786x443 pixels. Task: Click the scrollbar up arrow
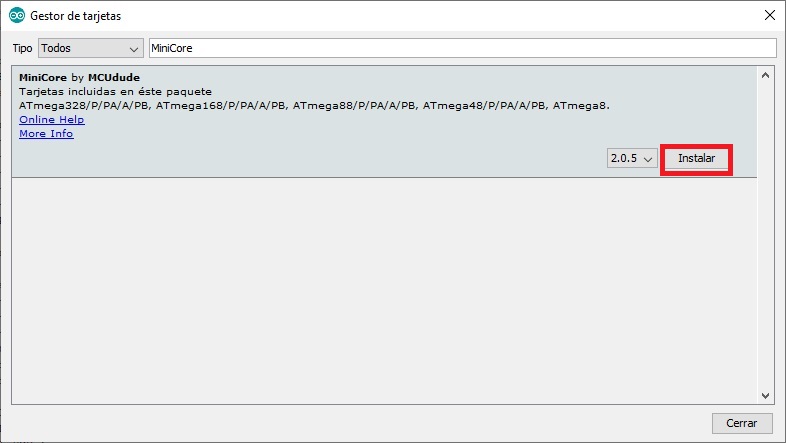pos(765,76)
